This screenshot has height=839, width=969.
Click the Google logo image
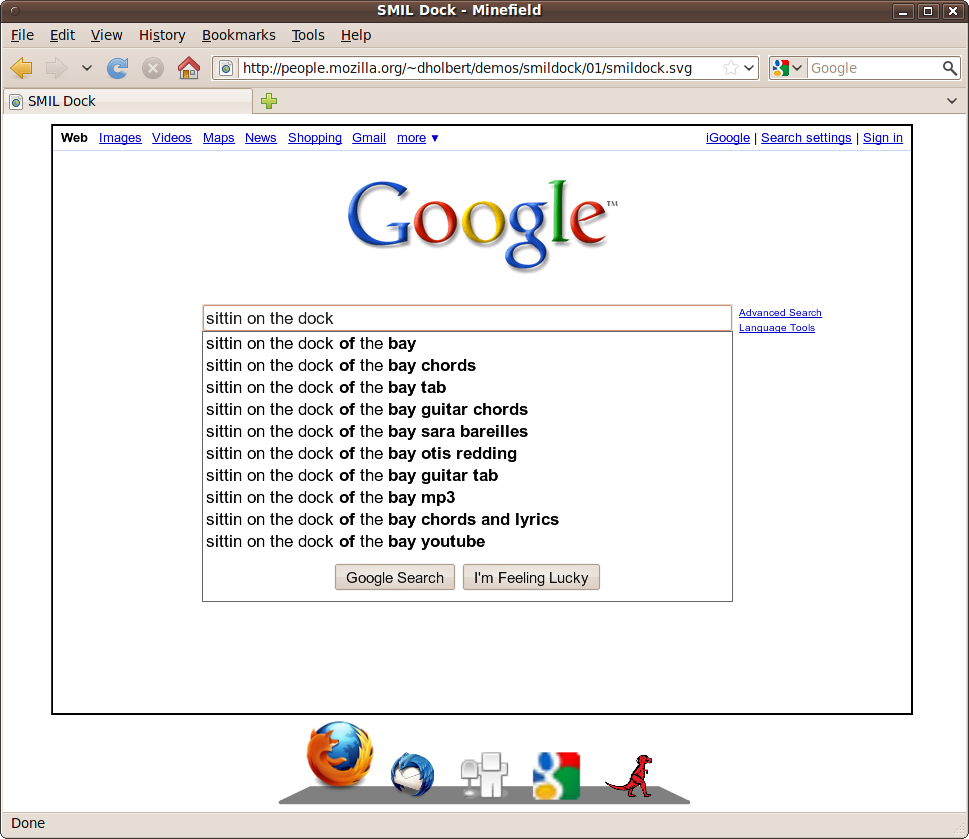click(482, 224)
